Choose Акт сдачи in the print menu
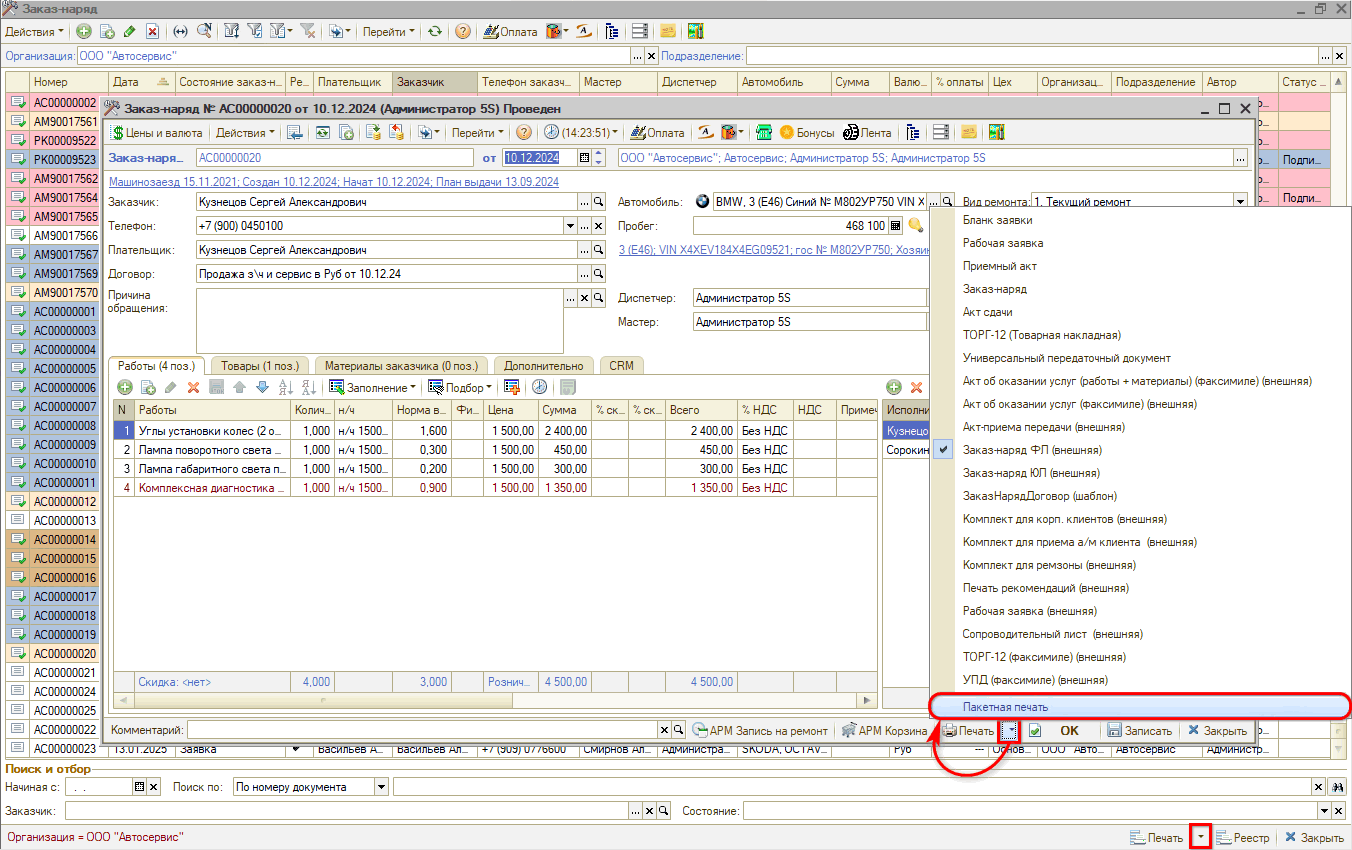This screenshot has height=850, width=1352. pyautogui.click(x=1140, y=312)
